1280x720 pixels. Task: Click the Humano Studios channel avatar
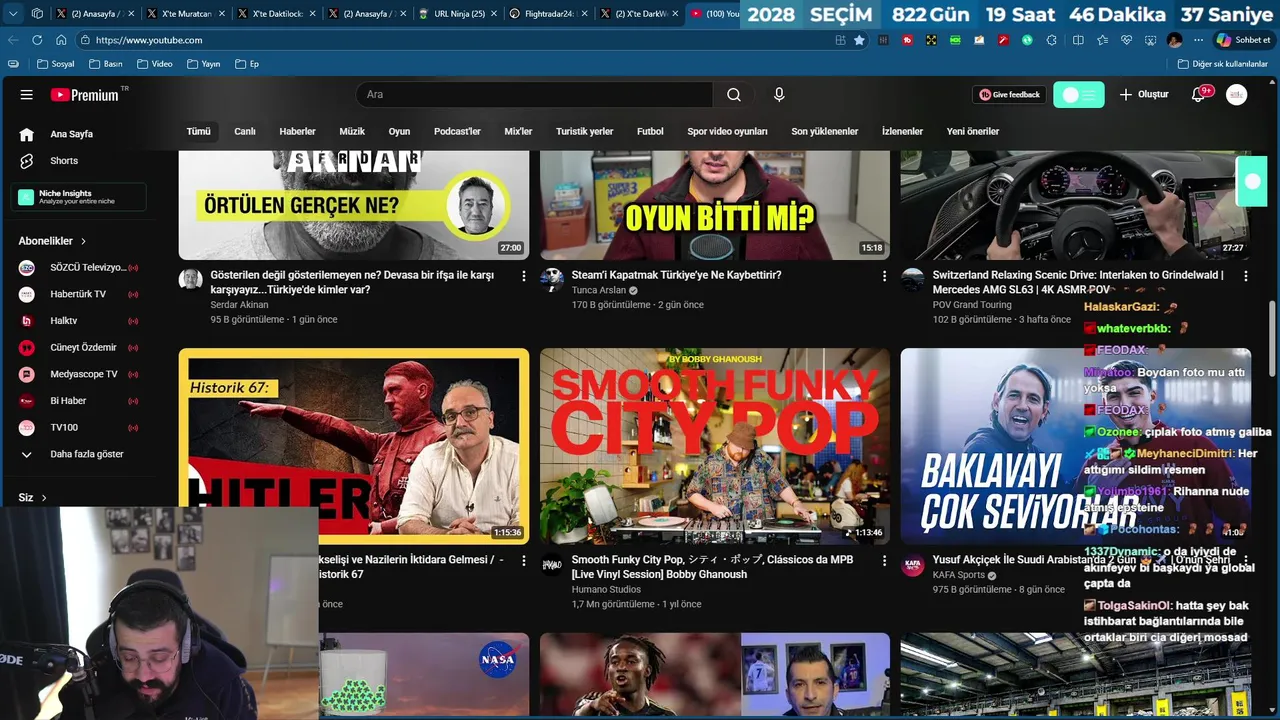coord(552,564)
